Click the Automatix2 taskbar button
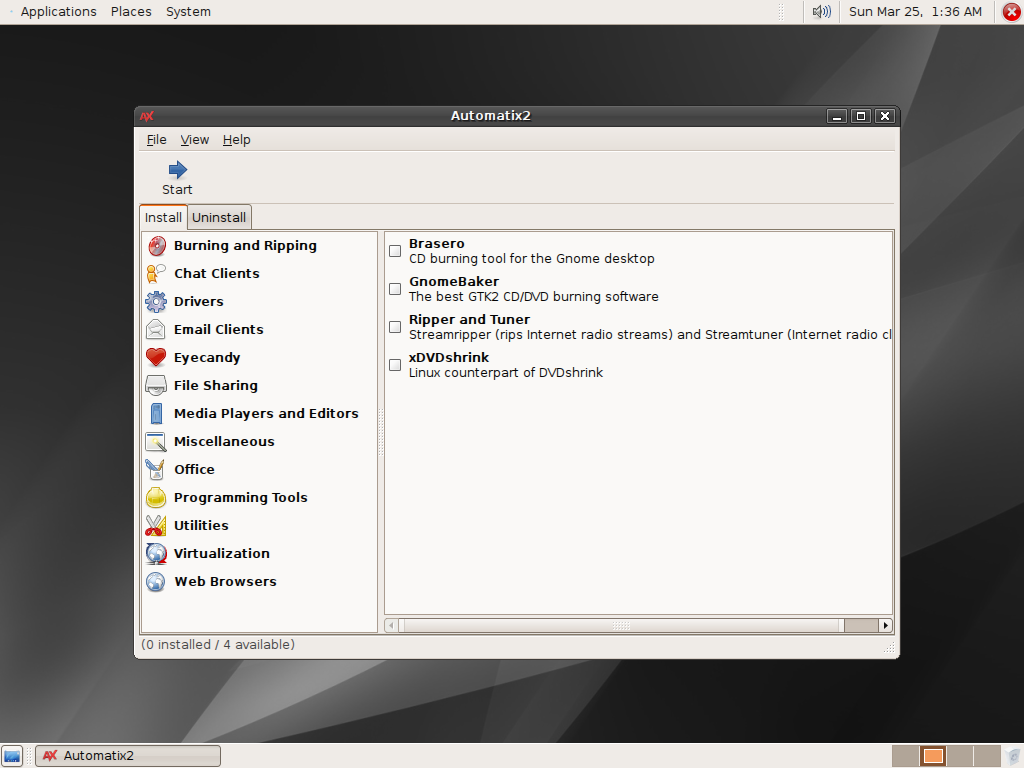 128,756
